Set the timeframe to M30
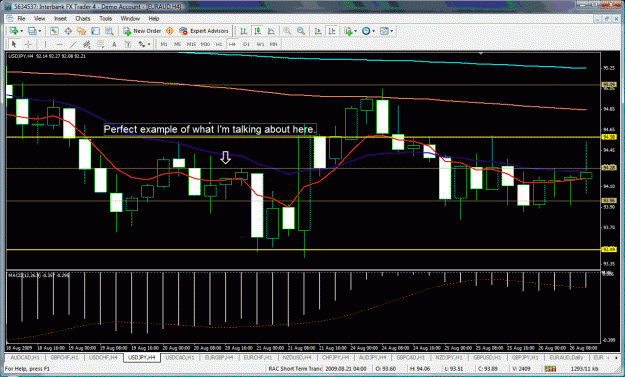625x377 pixels. [205, 44]
